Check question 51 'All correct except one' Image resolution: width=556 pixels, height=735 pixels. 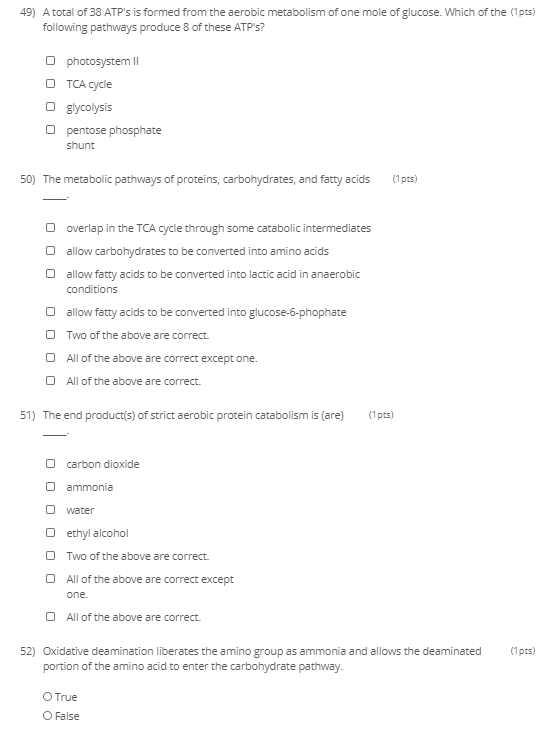pos(50,578)
